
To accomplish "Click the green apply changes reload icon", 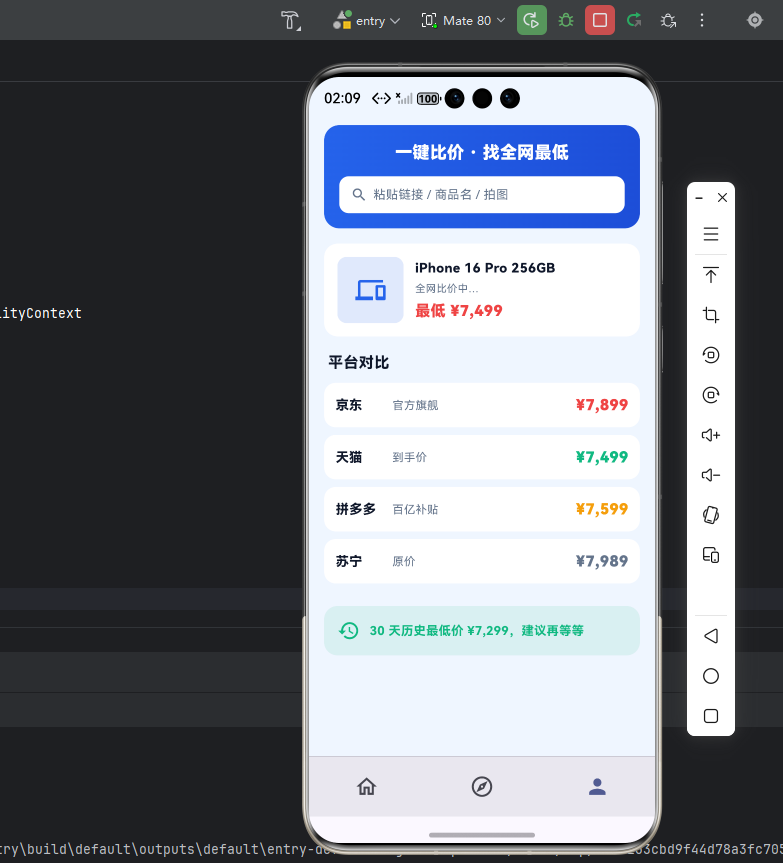I will (634, 21).
